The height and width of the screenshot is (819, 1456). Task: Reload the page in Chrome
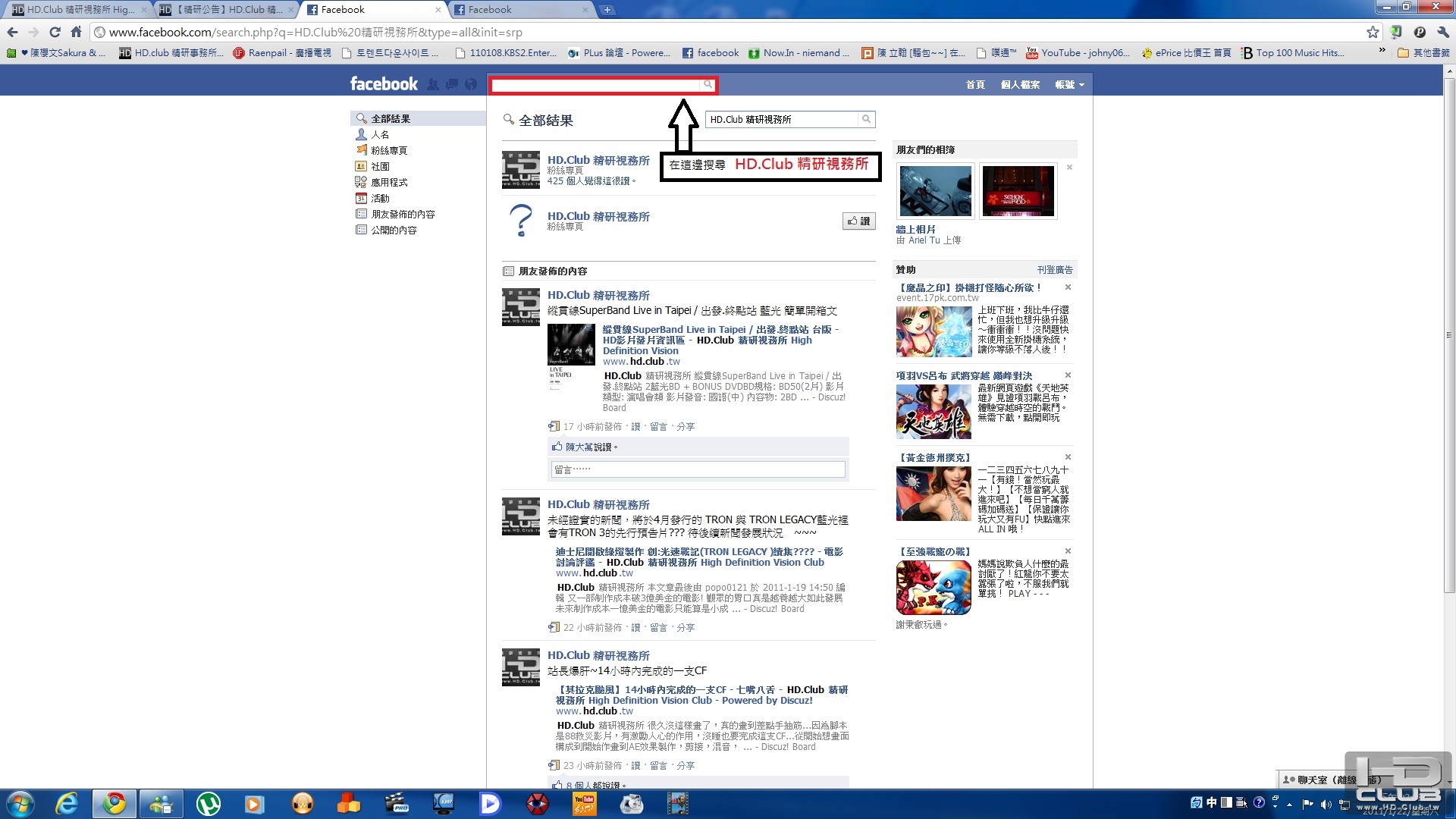55,32
